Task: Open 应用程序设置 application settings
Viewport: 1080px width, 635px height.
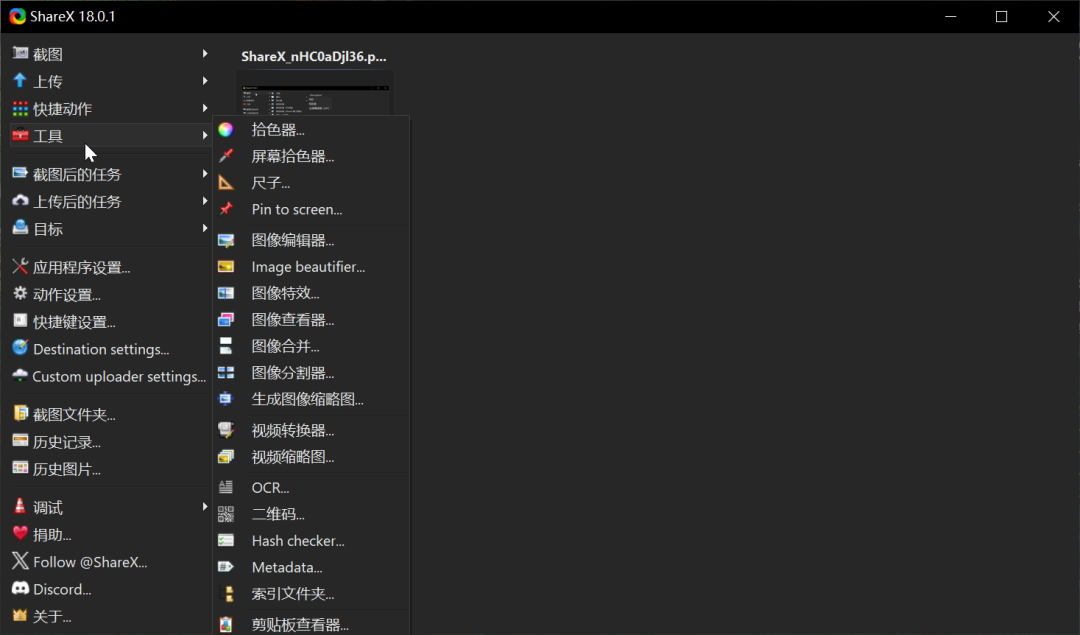Action: (x=110, y=267)
